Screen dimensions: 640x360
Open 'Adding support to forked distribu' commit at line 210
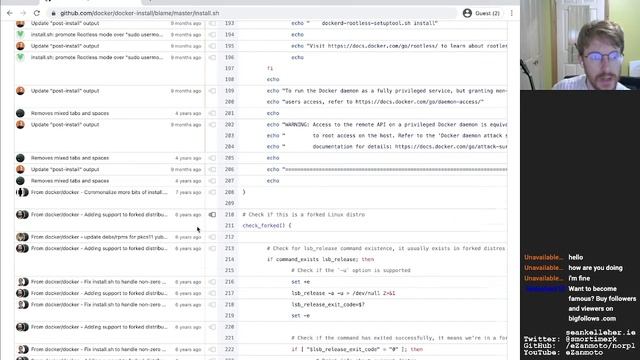click(x=99, y=215)
